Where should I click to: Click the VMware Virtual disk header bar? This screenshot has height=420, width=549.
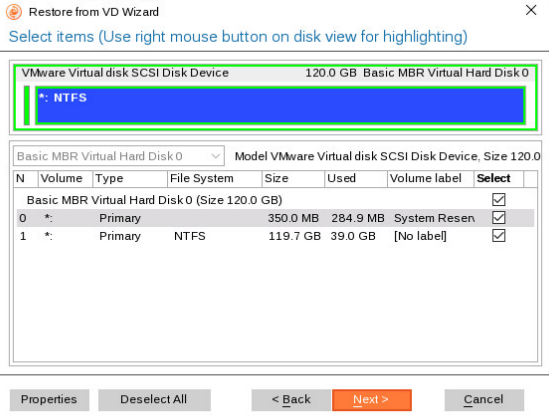pyautogui.click(x=275, y=73)
